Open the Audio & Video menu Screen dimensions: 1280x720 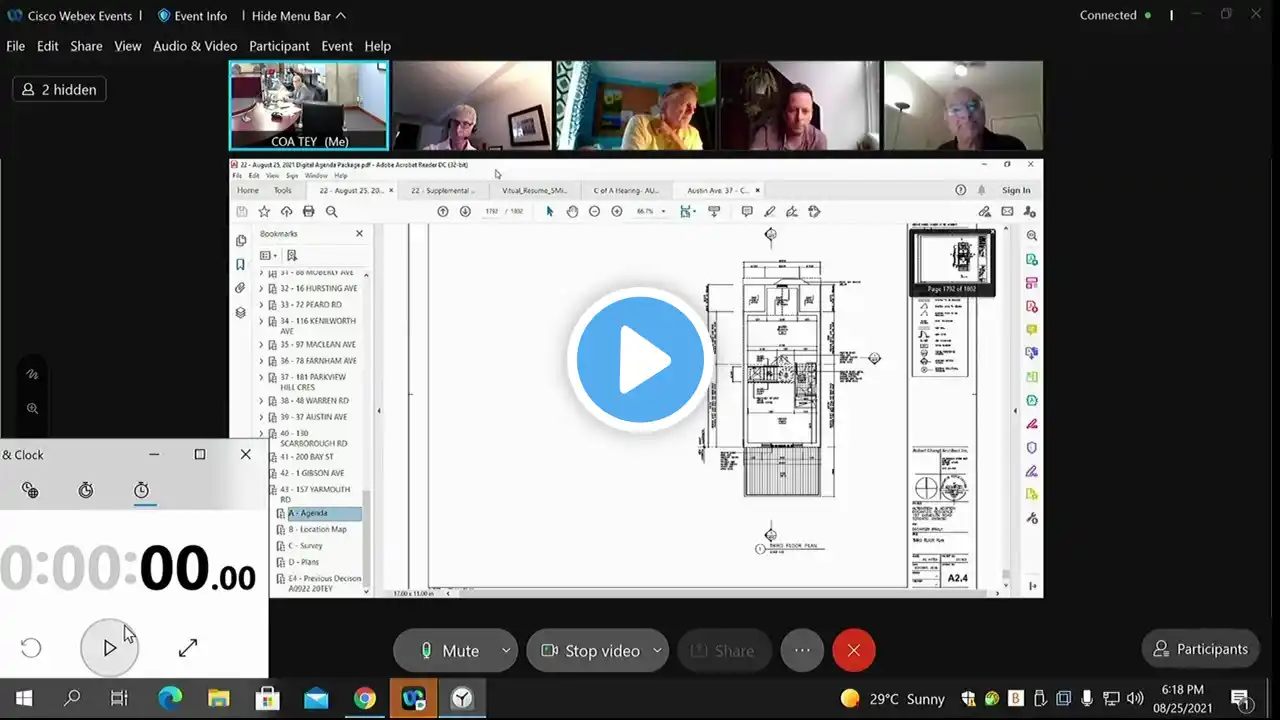[195, 46]
